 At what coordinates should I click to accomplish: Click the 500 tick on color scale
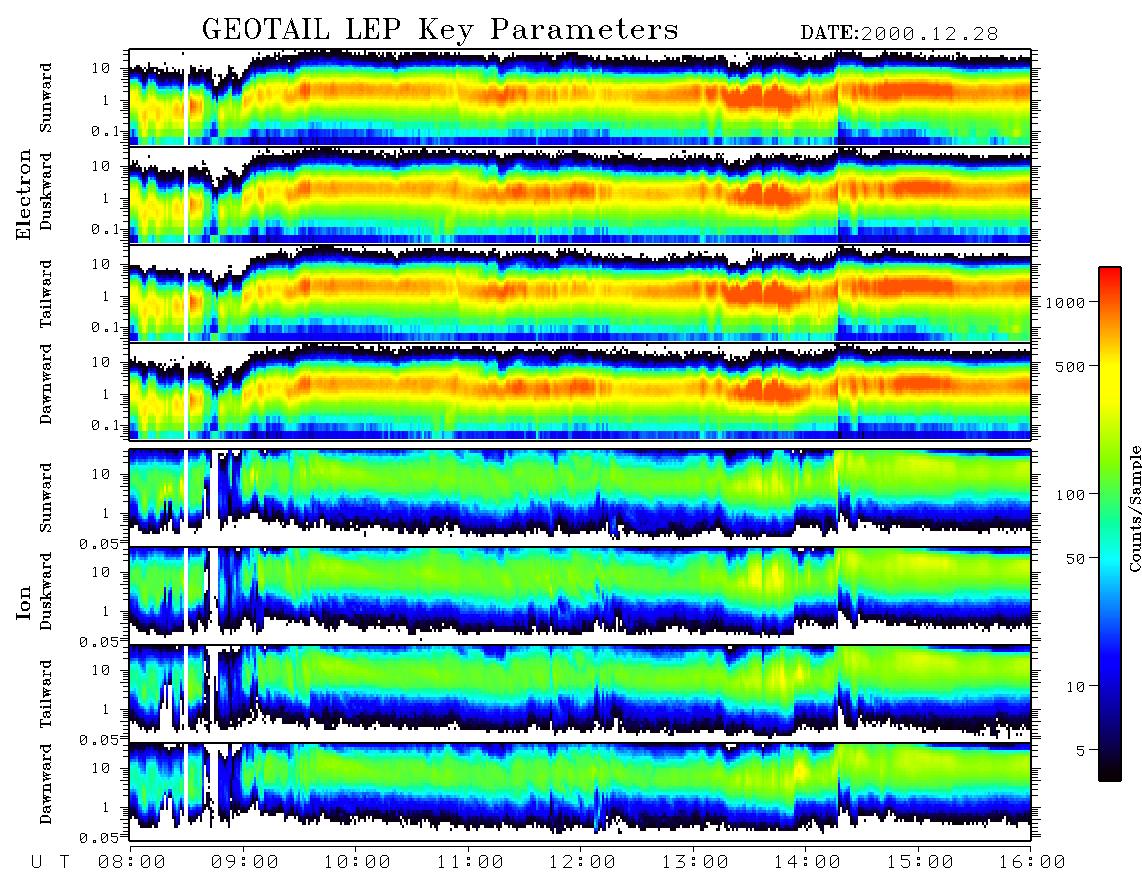(x=1070, y=366)
